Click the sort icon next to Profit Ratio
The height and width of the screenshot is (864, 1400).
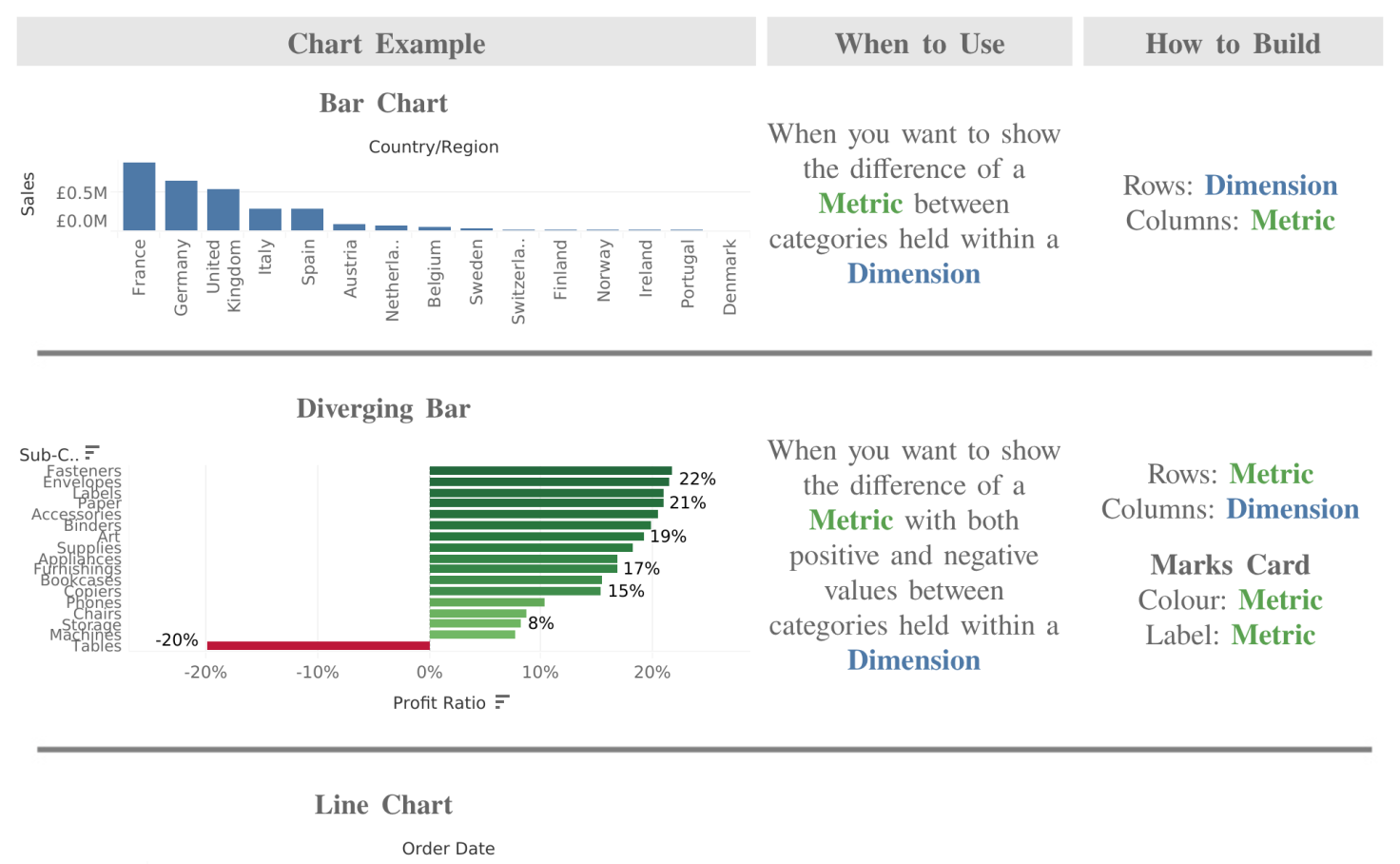point(502,702)
